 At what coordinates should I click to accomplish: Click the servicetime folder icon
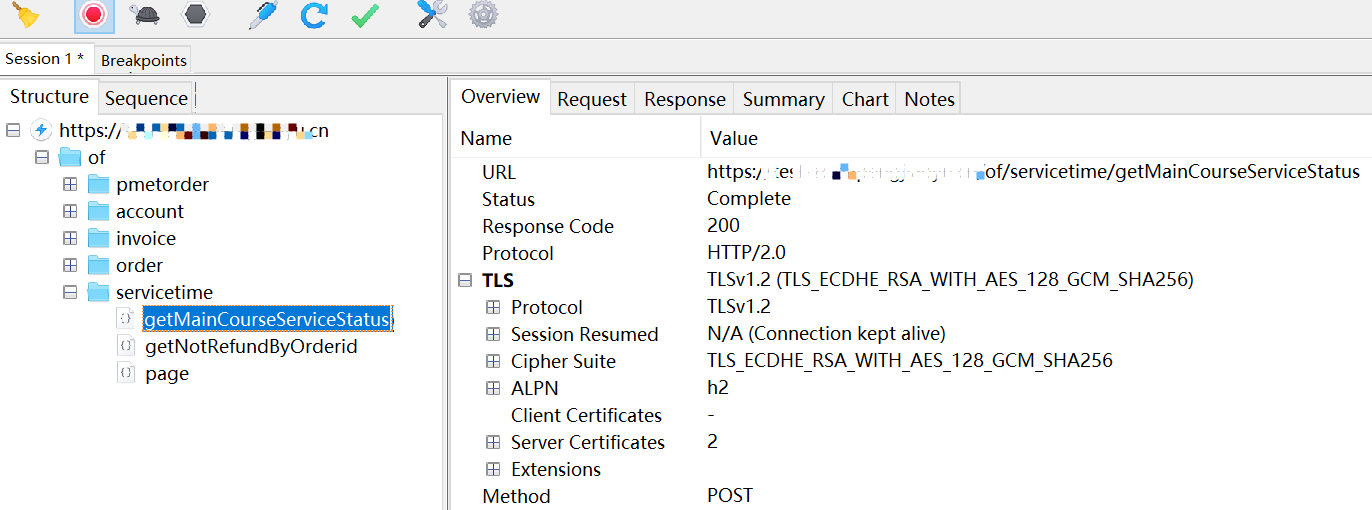[x=98, y=292]
